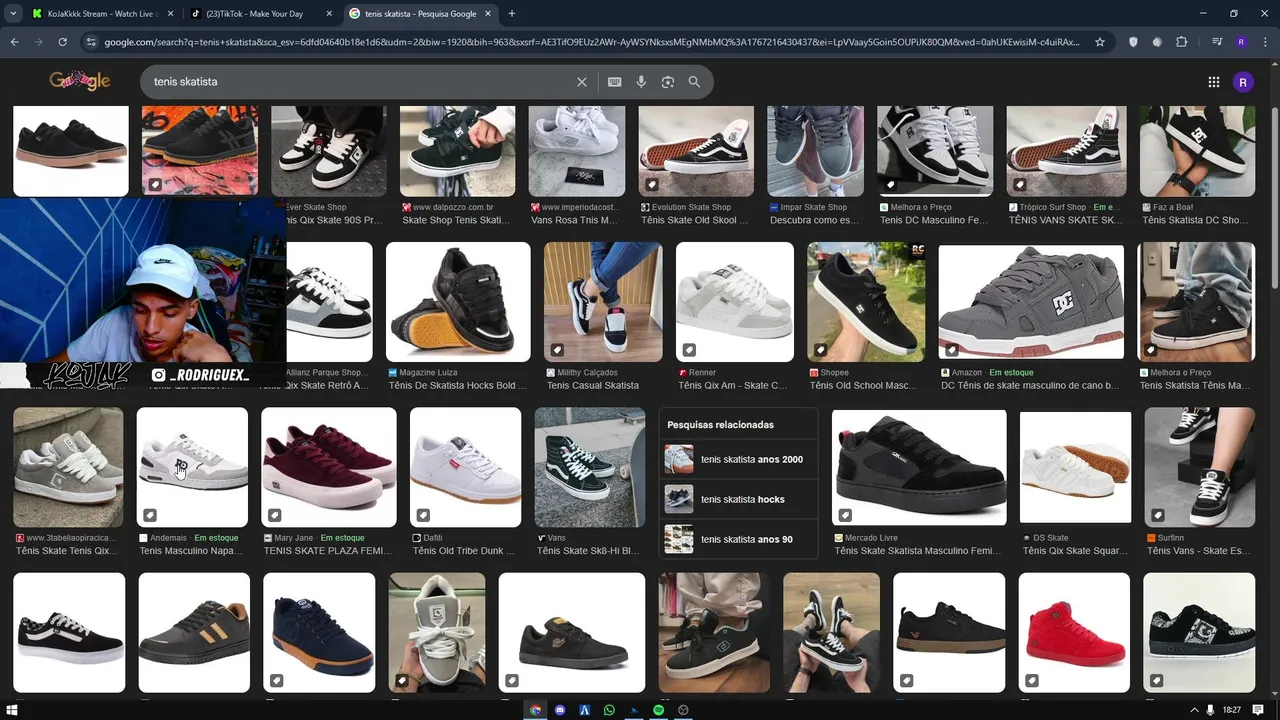Screen dimensions: 1280x720
Task: Click the tenis skatista search field
Action: [x=360, y=82]
